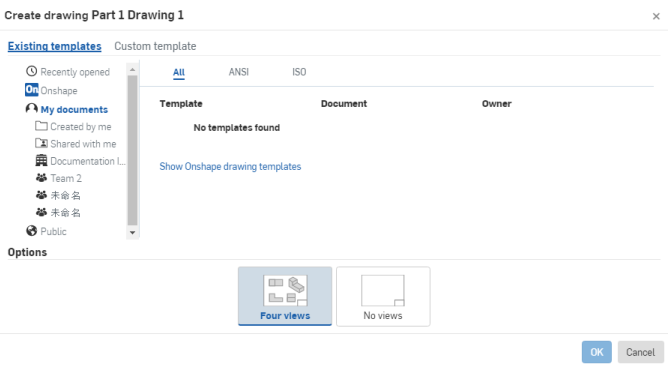Image resolution: width=668 pixels, height=369 pixels.
Task: Click the Public globe icon
Action: pos(32,231)
